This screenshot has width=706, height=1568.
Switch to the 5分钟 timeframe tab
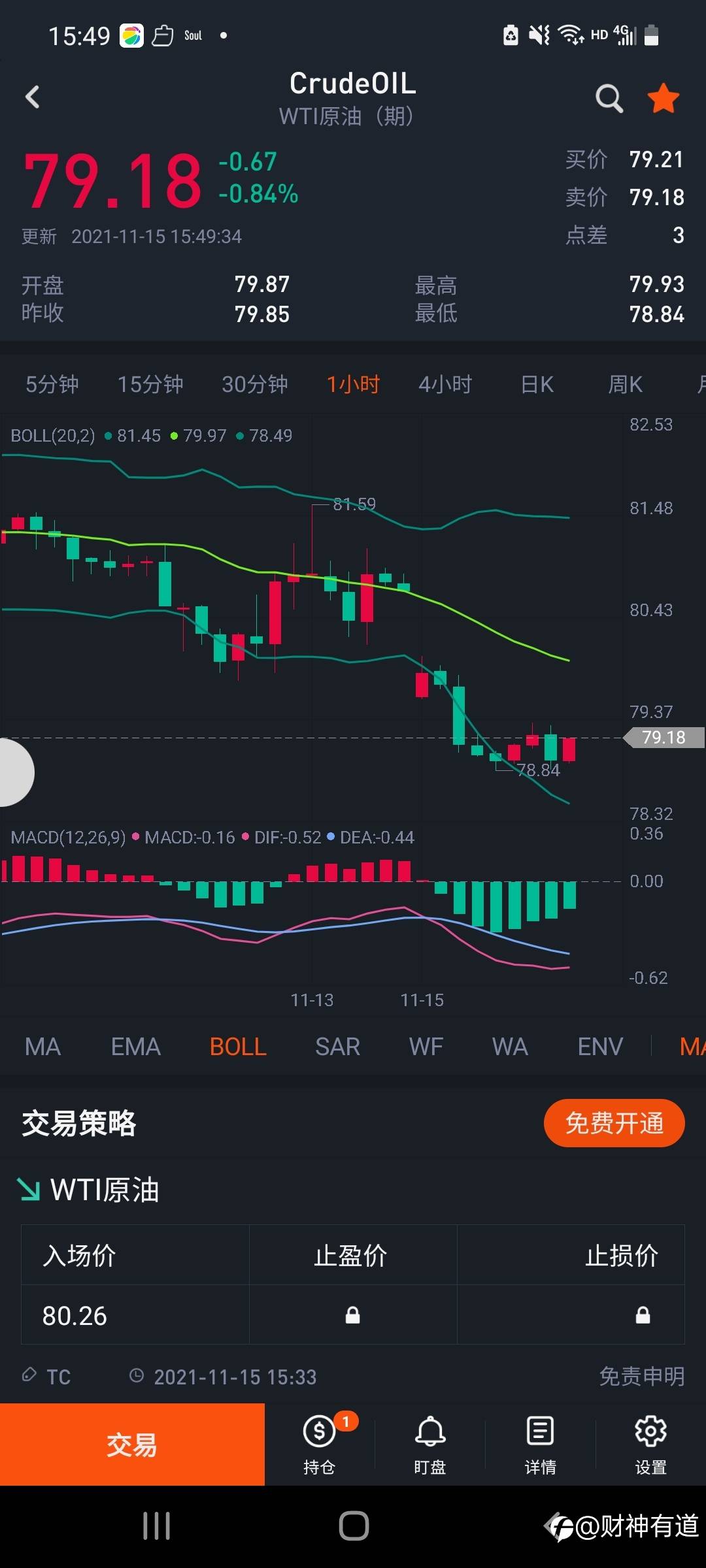(x=52, y=384)
